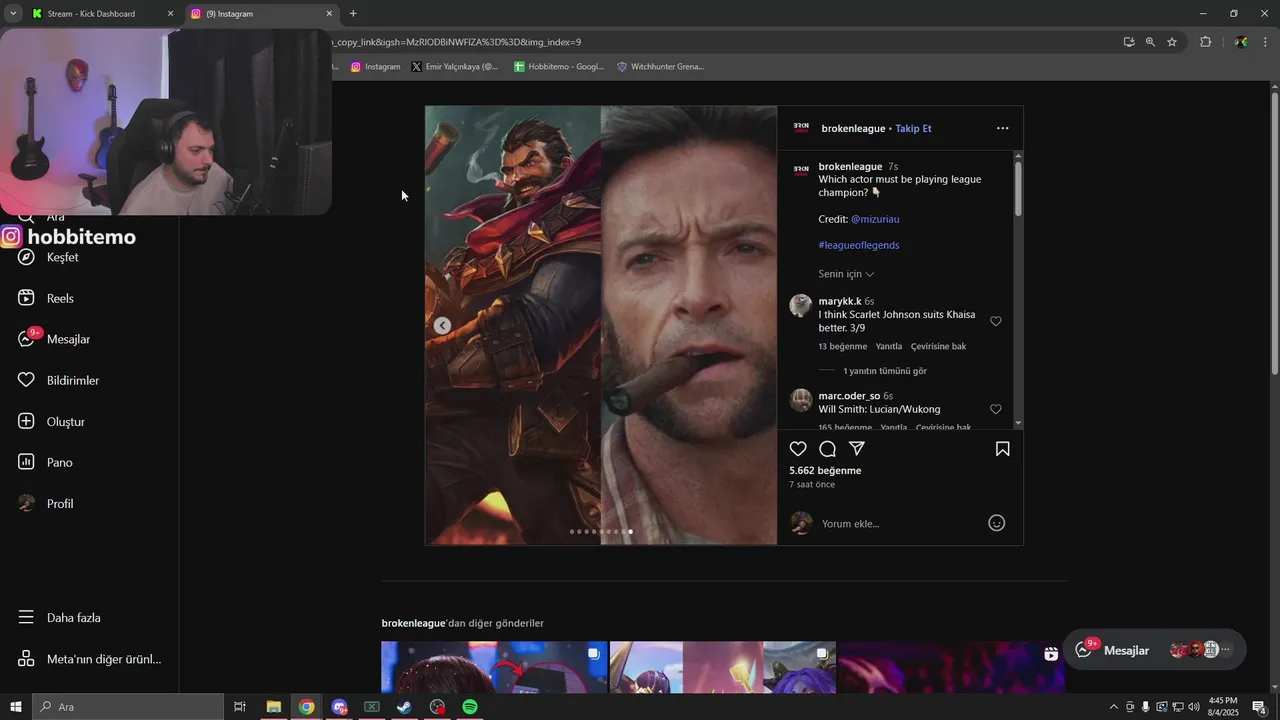Open the second brokenleague other post thumbnail

click(722, 667)
